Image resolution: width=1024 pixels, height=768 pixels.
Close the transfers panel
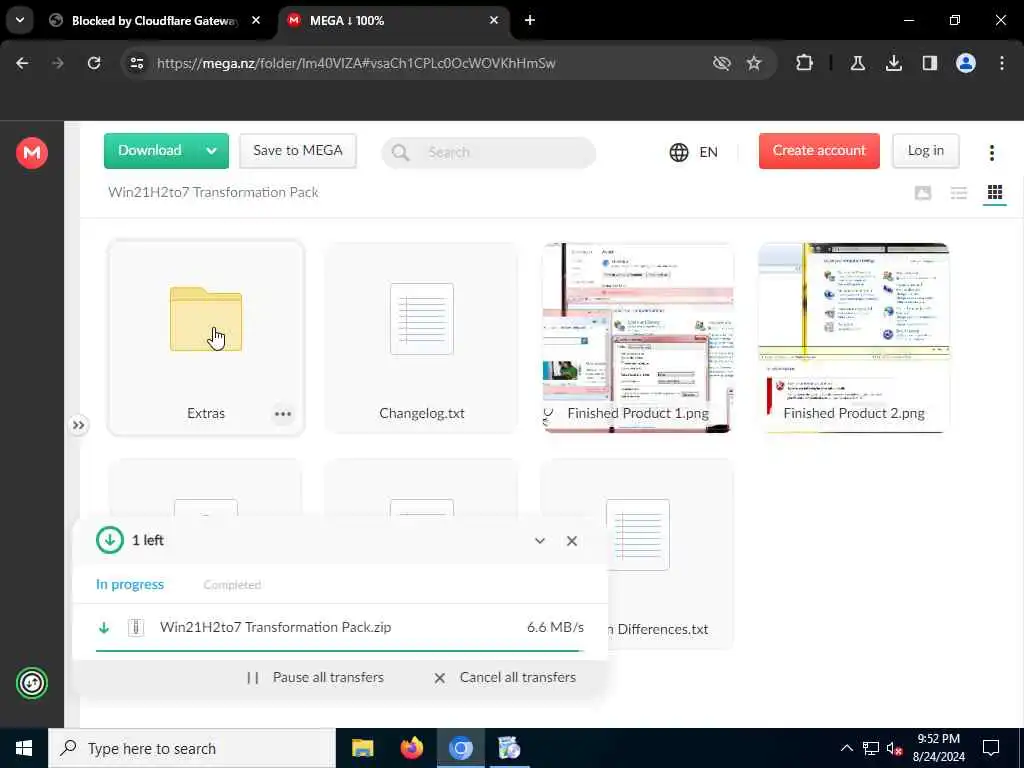[x=571, y=541]
